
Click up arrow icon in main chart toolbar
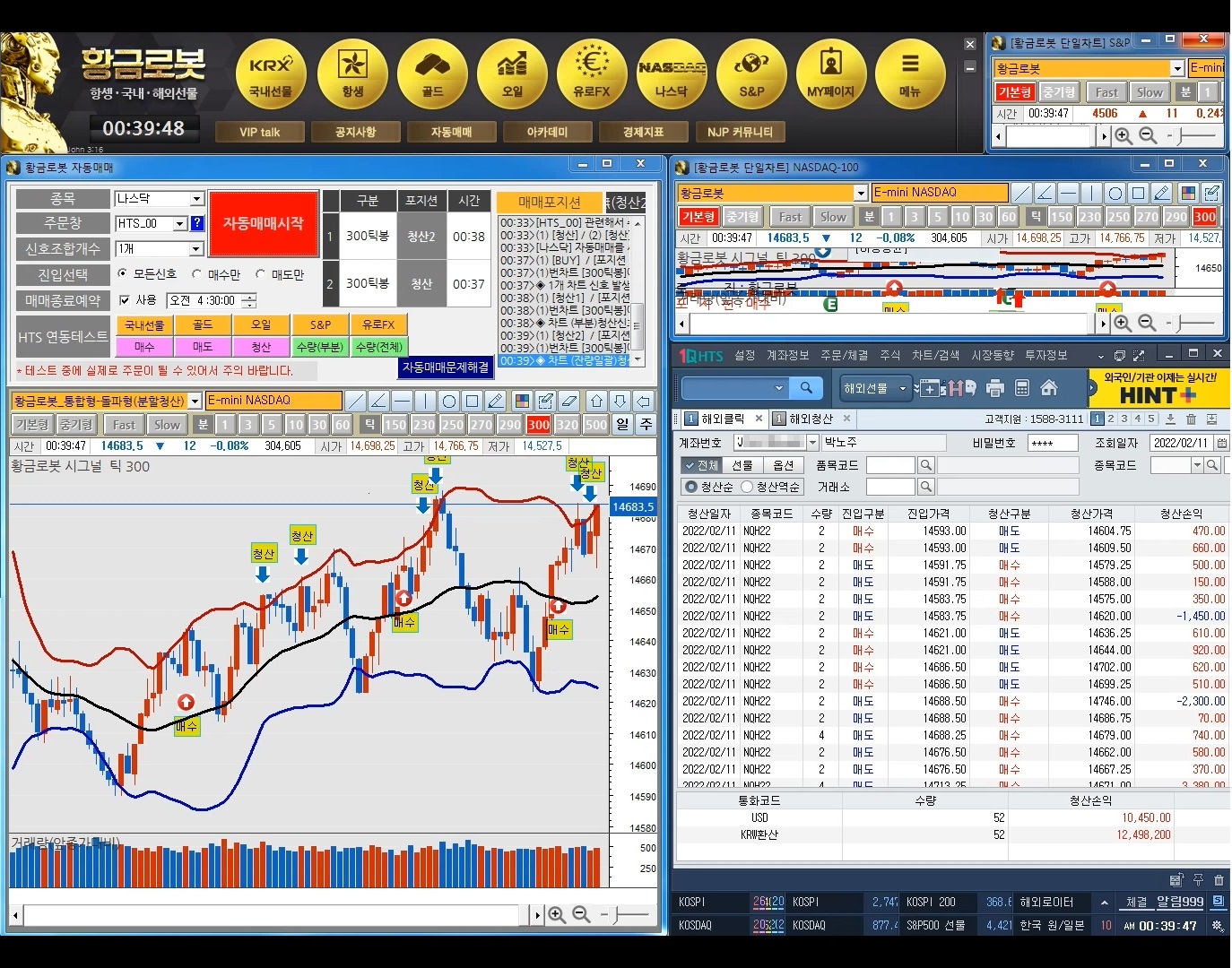596,401
